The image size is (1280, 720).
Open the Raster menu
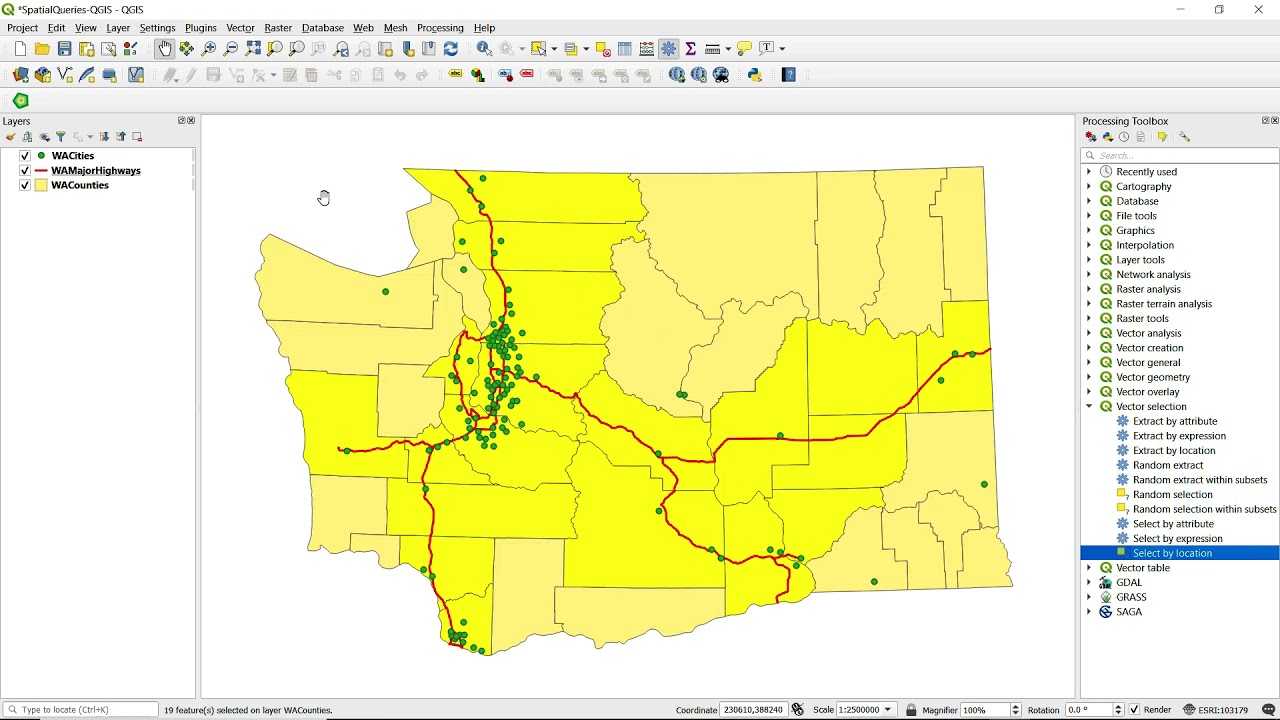point(278,28)
